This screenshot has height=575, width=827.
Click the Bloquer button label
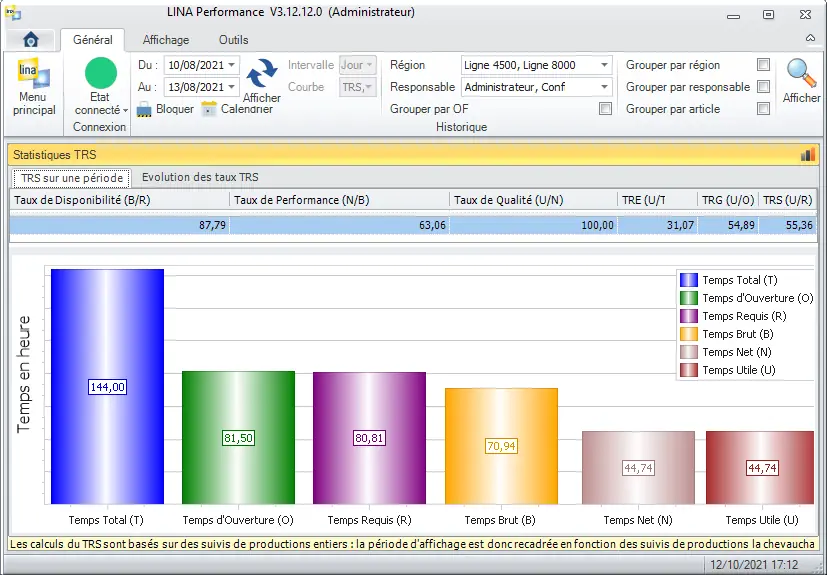175,109
